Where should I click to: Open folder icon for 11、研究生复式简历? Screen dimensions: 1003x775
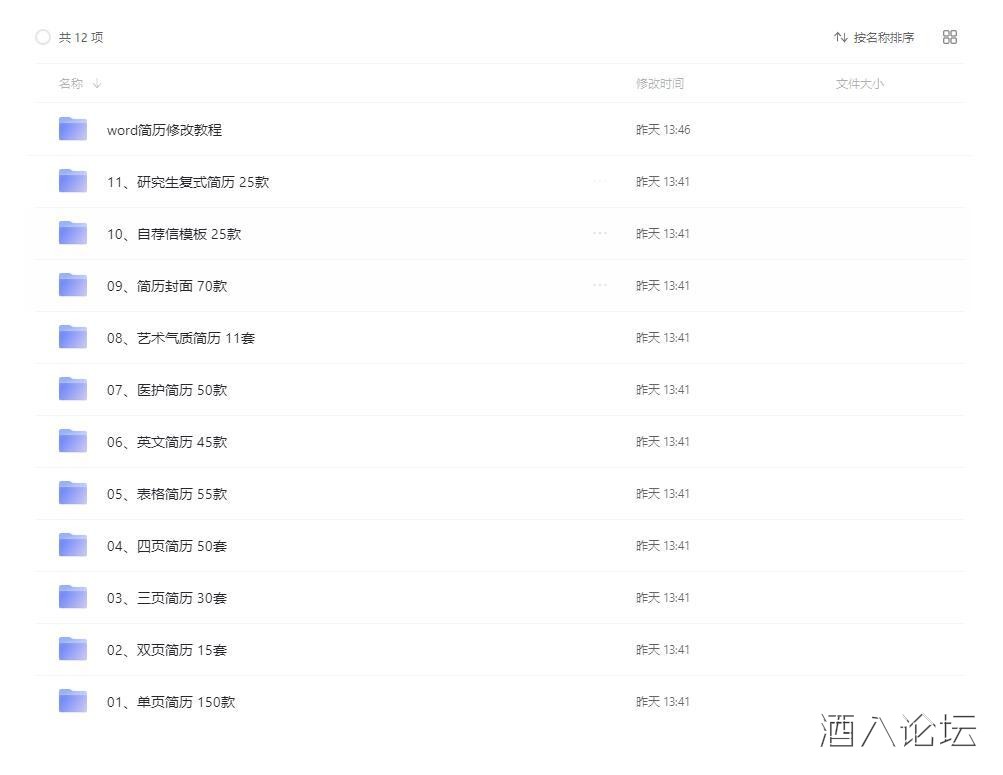pyautogui.click(x=73, y=181)
